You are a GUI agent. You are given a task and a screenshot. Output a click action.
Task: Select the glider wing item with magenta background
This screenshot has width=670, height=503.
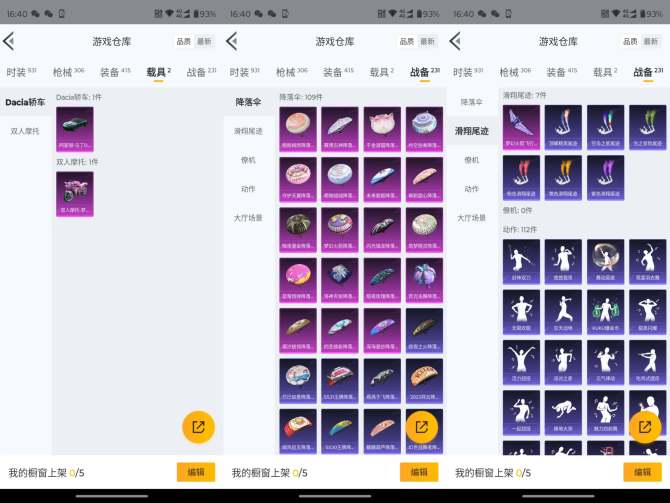pos(521,127)
